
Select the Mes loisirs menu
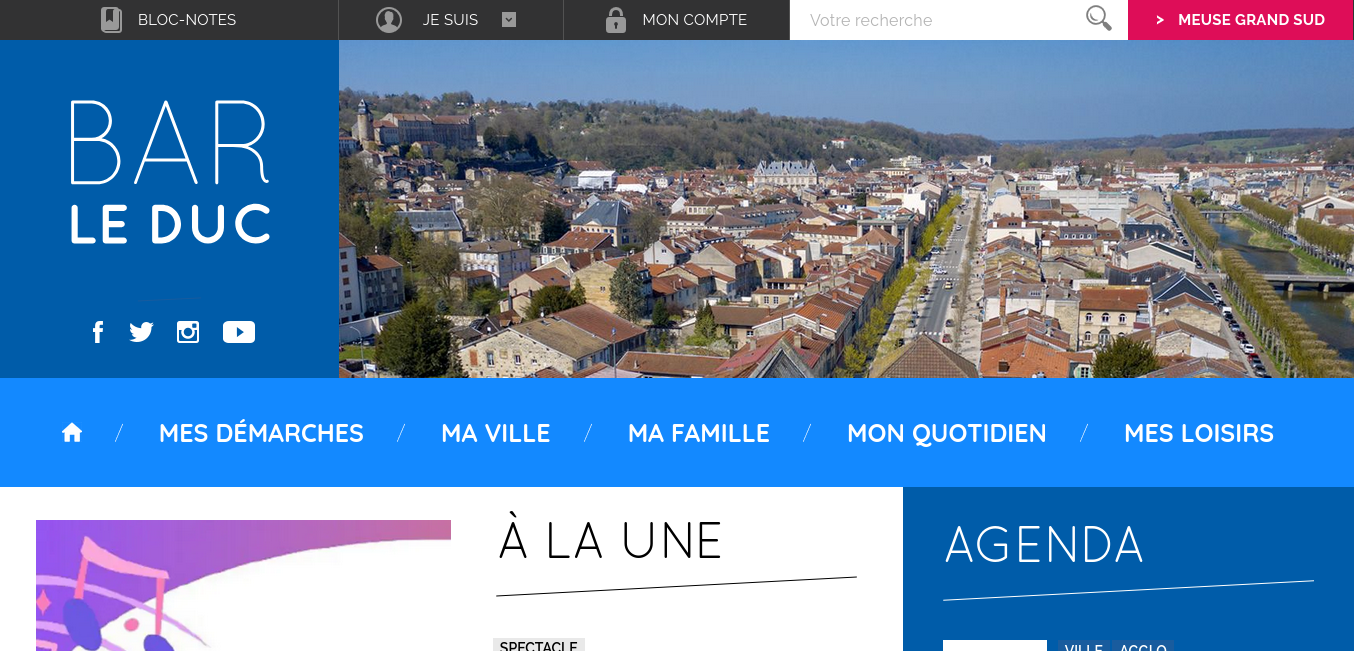[1199, 433]
